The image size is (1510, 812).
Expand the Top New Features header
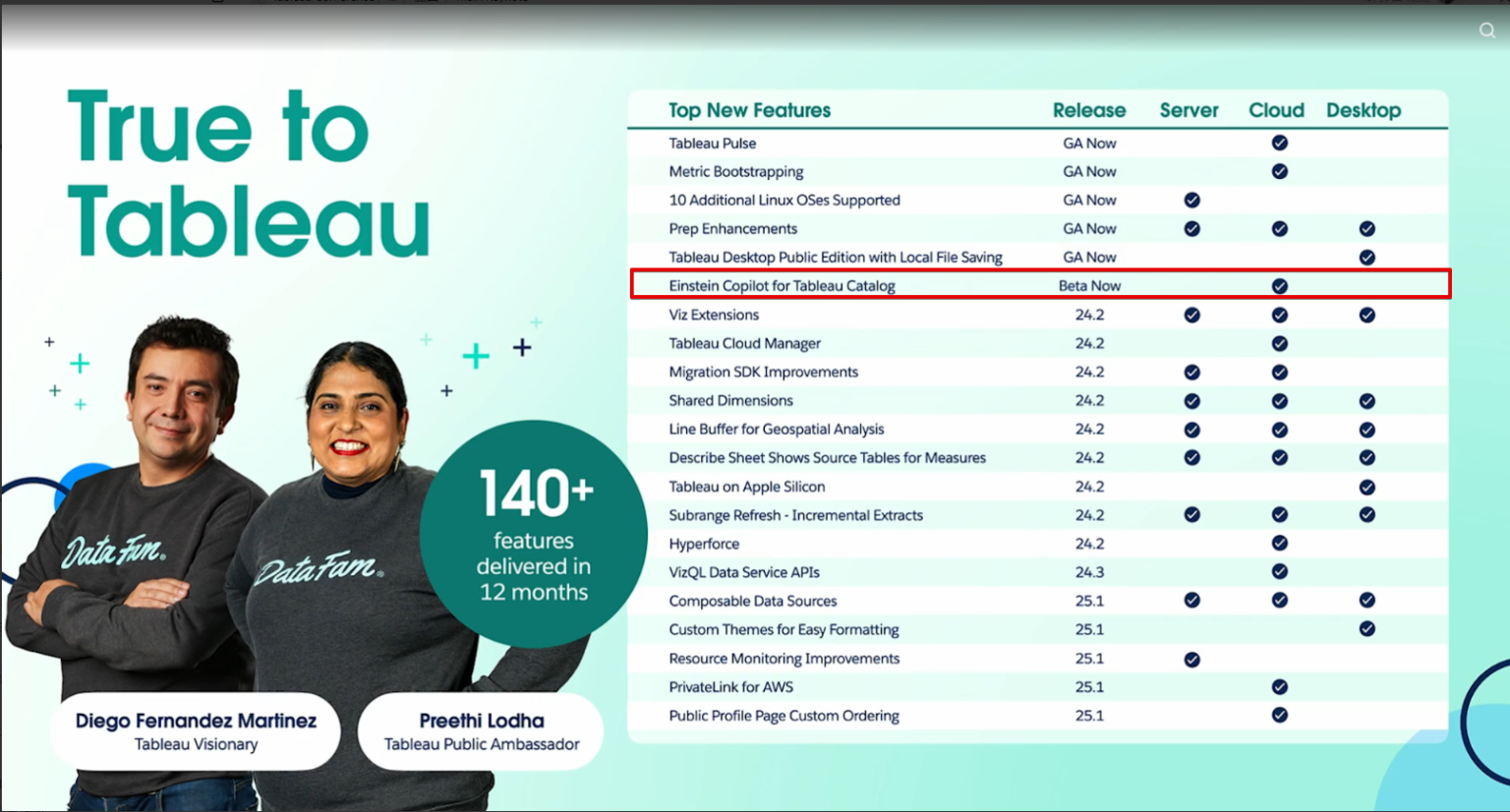point(749,110)
